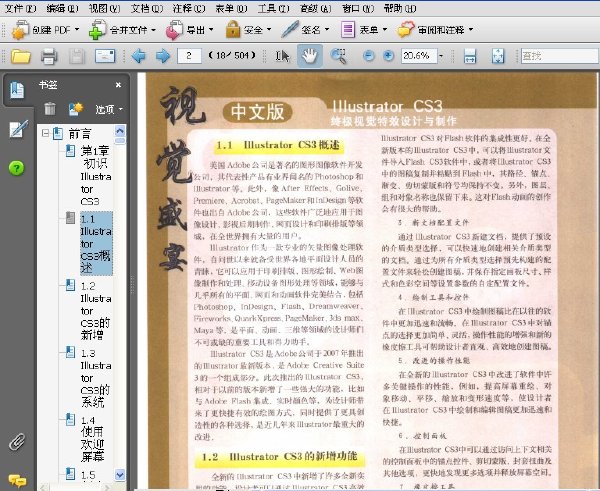Open the 导出 dropdown

tap(189, 29)
